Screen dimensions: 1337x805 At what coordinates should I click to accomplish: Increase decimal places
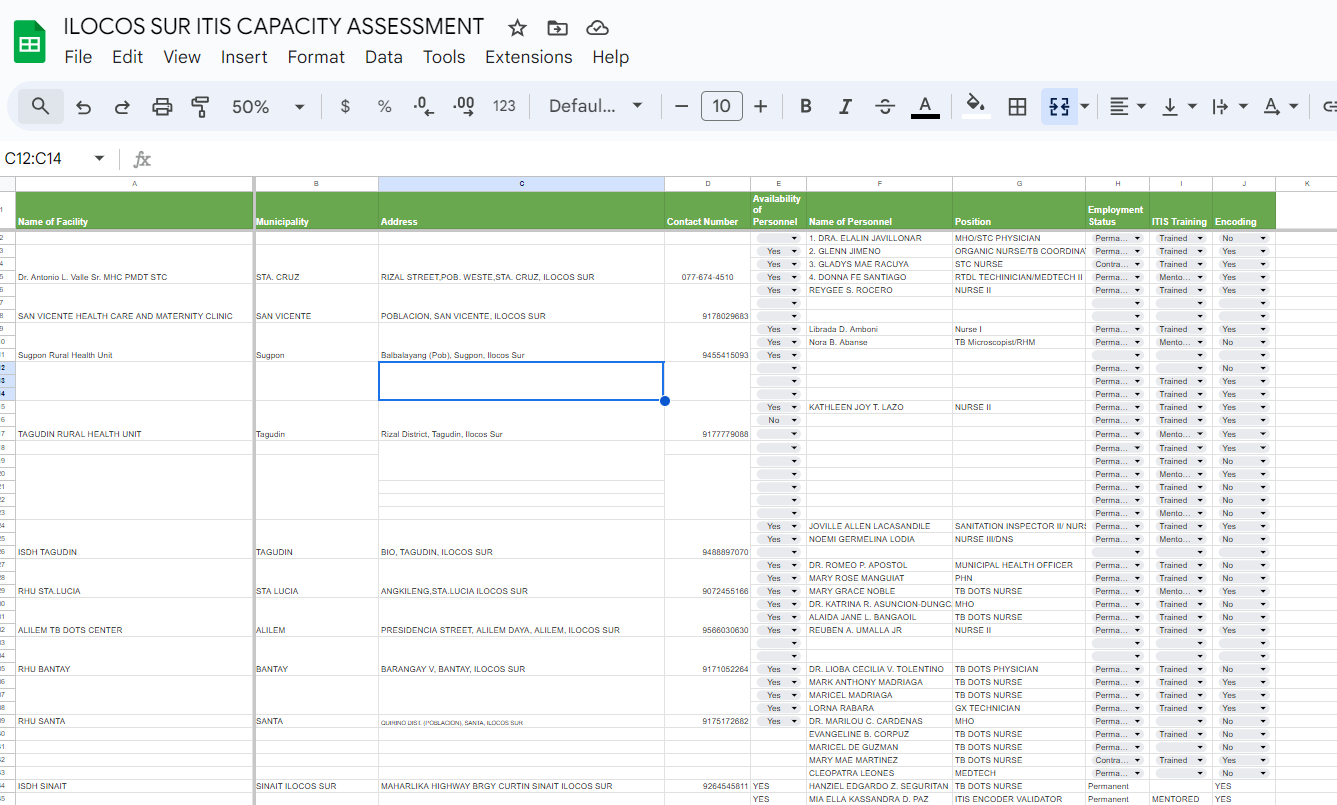pos(464,106)
